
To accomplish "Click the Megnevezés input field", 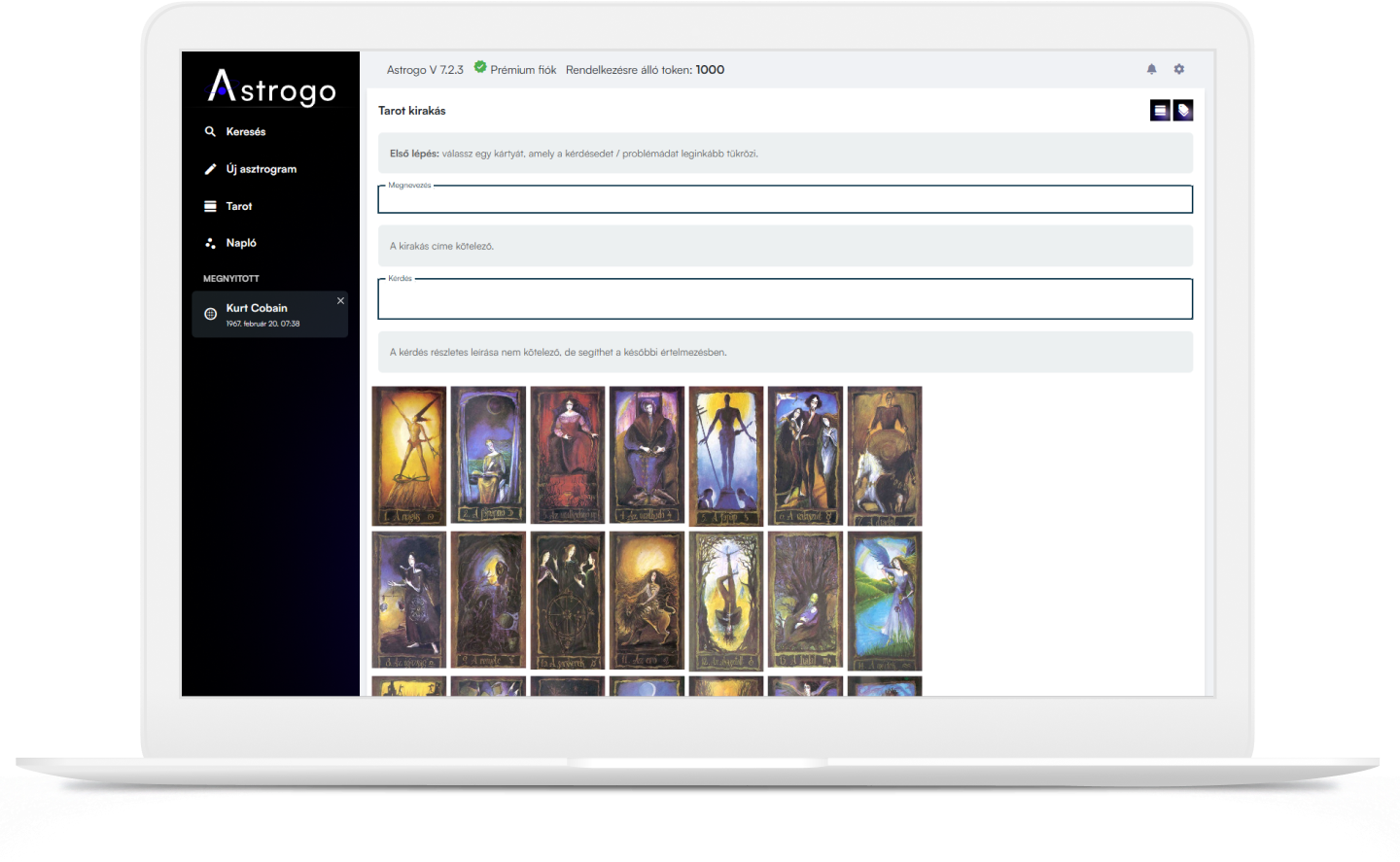I will [x=786, y=198].
